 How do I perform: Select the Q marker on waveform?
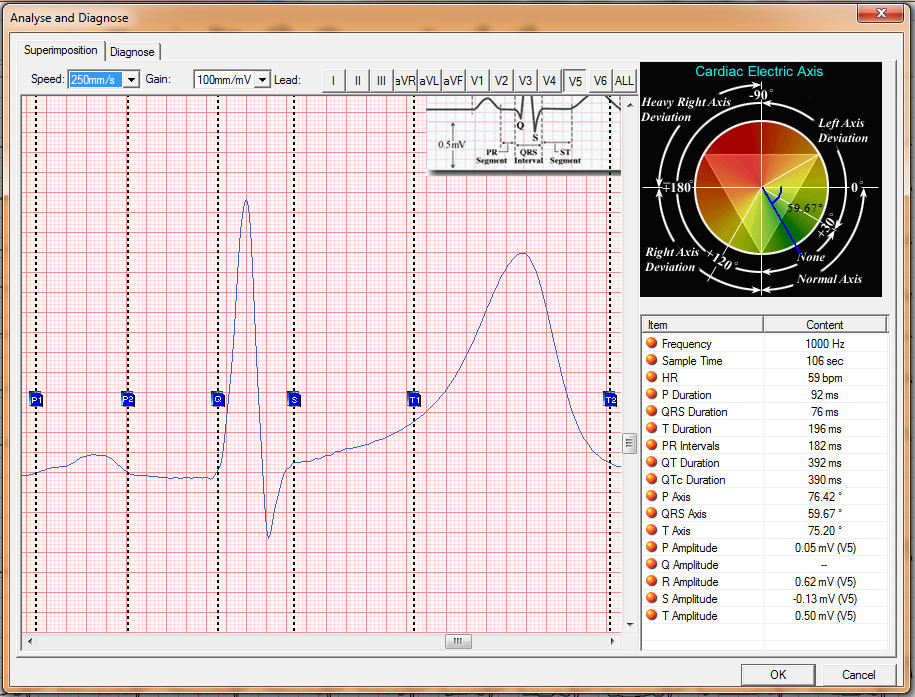[x=218, y=399]
